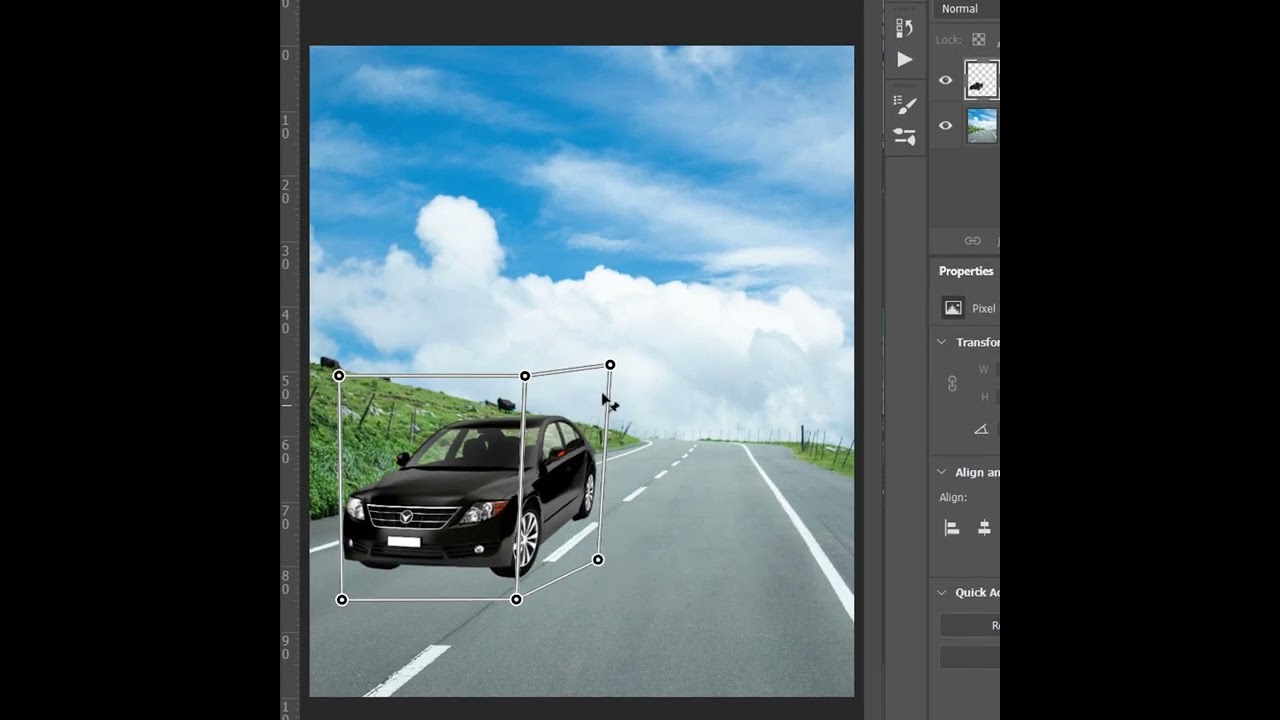Open the Brushes panel icon

point(905,136)
